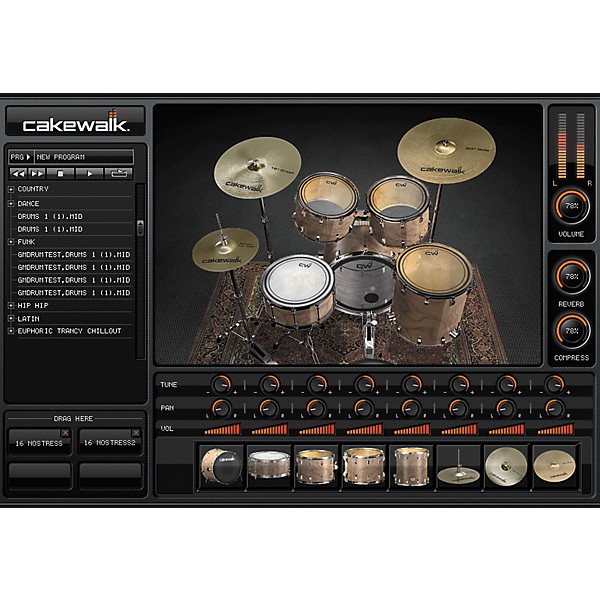Expand the Latin pattern folder
The height and width of the screenshot is (600, 600).
point(11,318)
